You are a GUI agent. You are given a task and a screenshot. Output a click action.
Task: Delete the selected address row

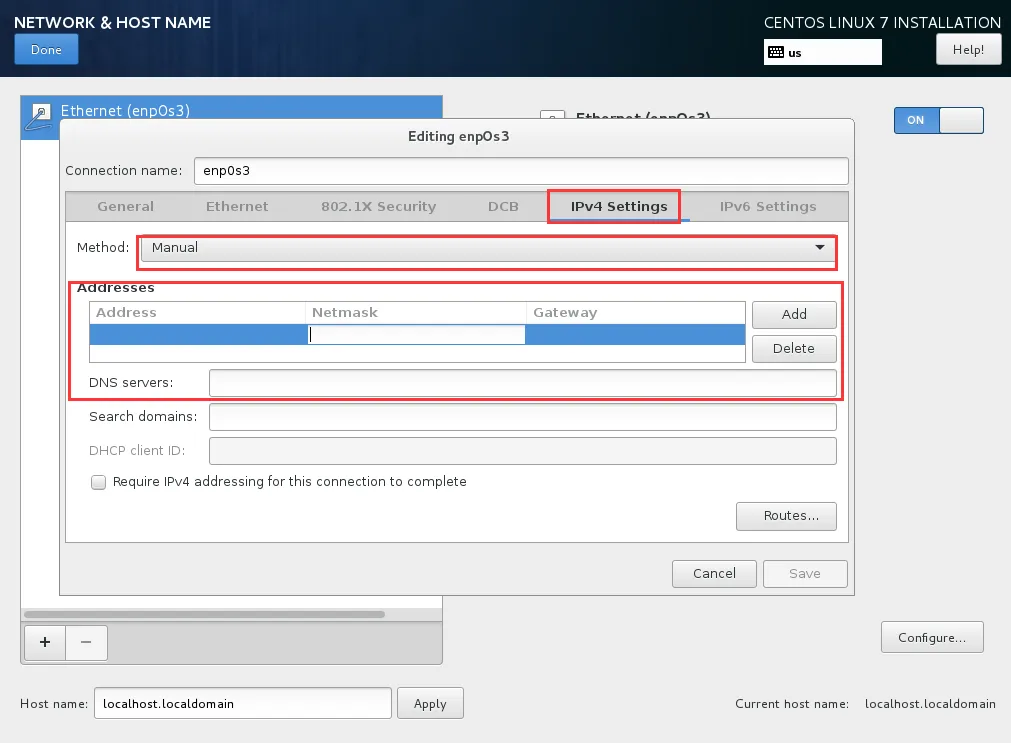coord(794,348)
